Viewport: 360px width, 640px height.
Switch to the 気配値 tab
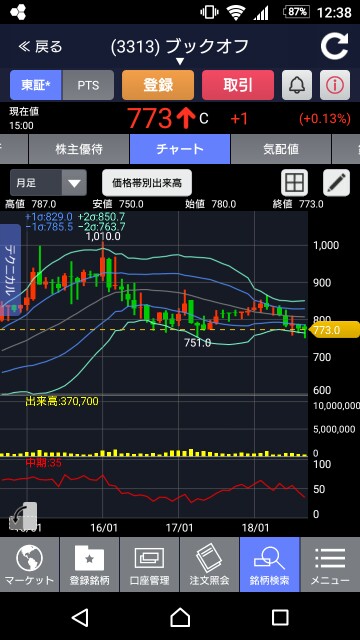click(281, 149)
